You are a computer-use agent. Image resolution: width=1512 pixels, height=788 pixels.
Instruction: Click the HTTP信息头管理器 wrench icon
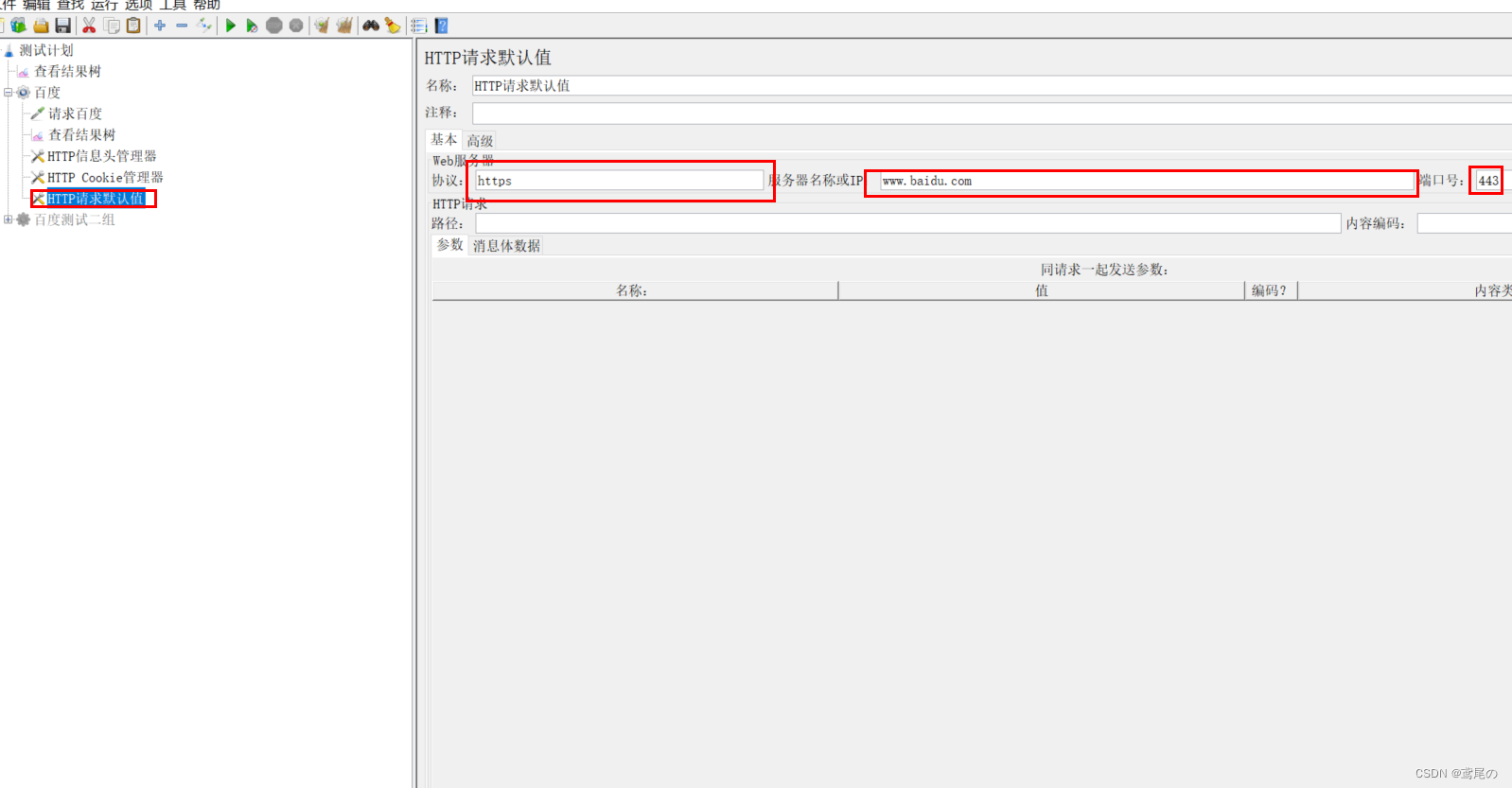pos(38,156)
